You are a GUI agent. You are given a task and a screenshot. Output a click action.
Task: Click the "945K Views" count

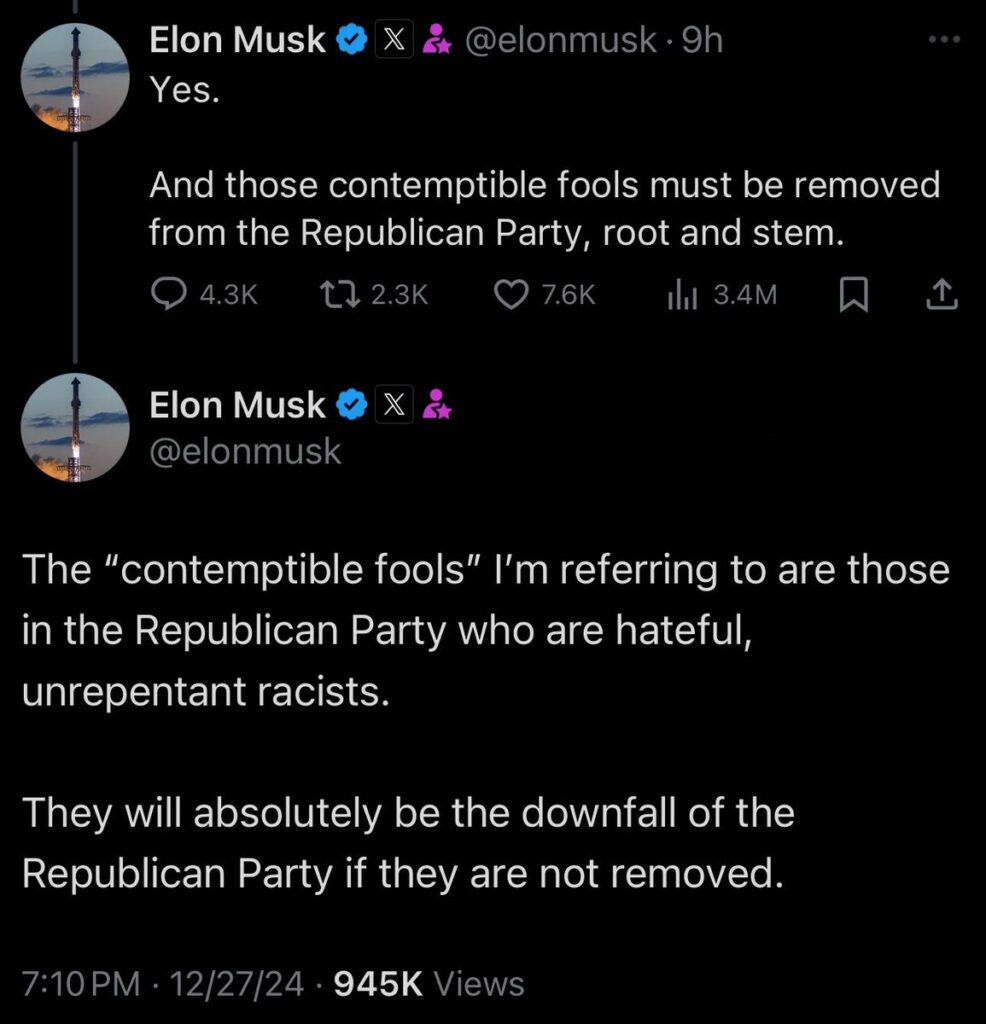pos(428,983)
